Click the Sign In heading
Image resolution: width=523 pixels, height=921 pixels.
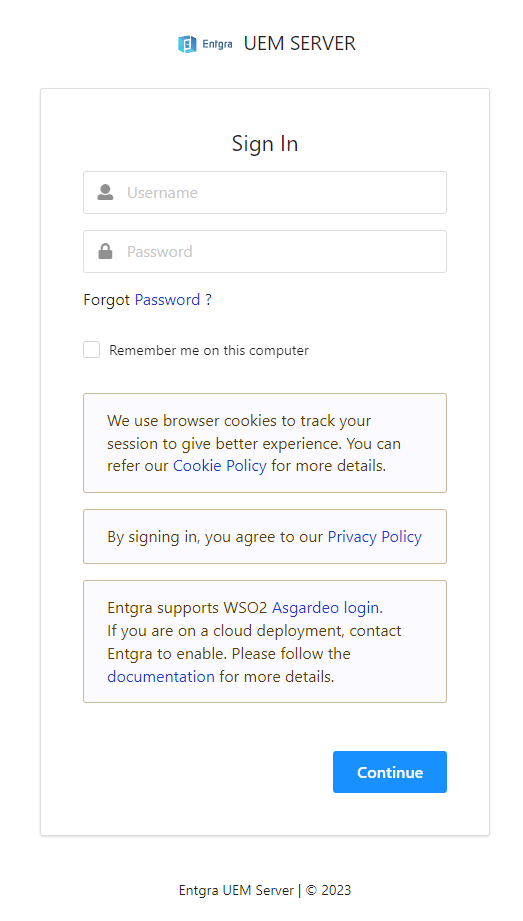pyautogui.click(x=265, y=144)
